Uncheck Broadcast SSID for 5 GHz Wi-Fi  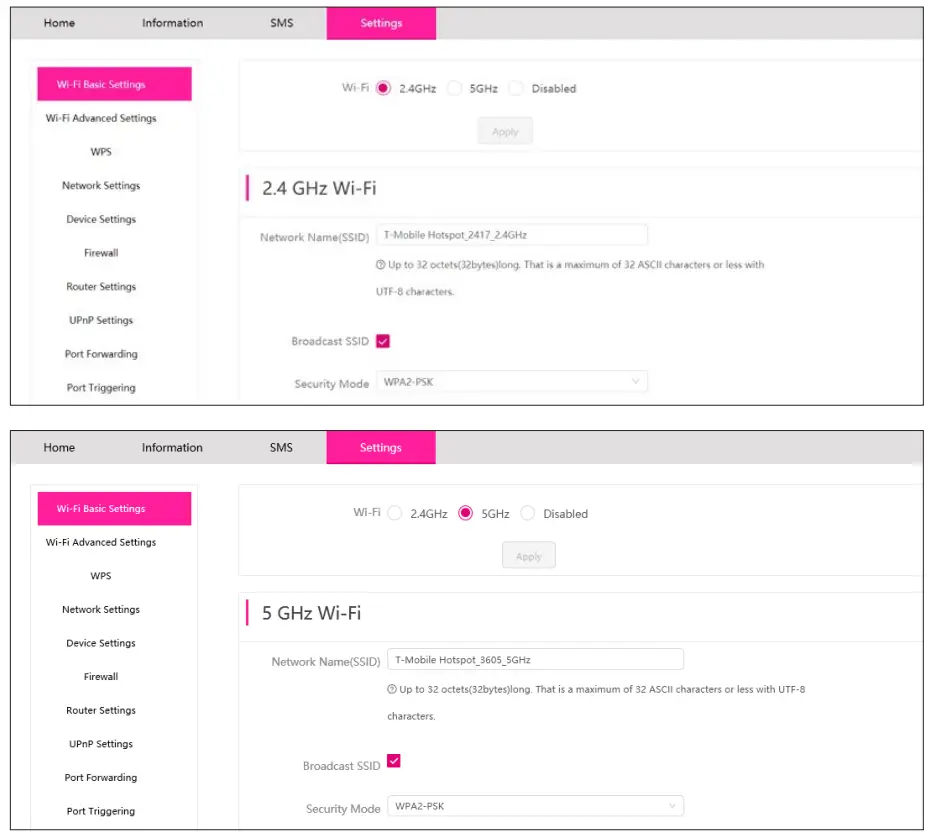(393, 762)
